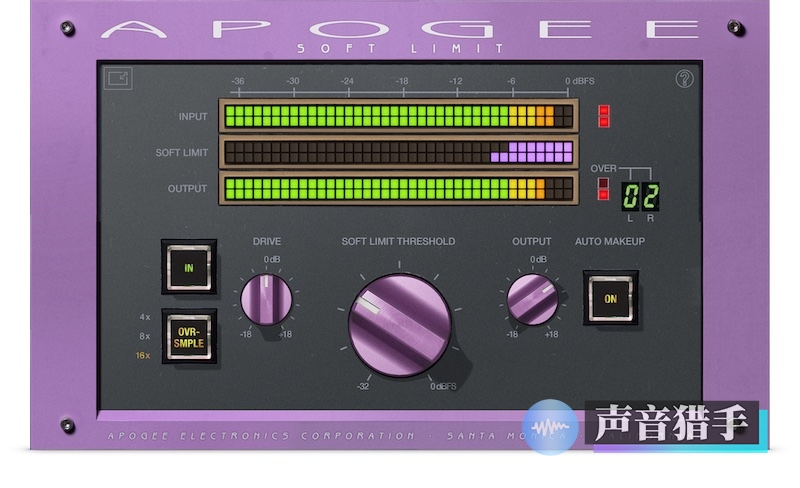Click the input clip indicator LEDs
Screen dimensions: 800x488
point(604,116)
